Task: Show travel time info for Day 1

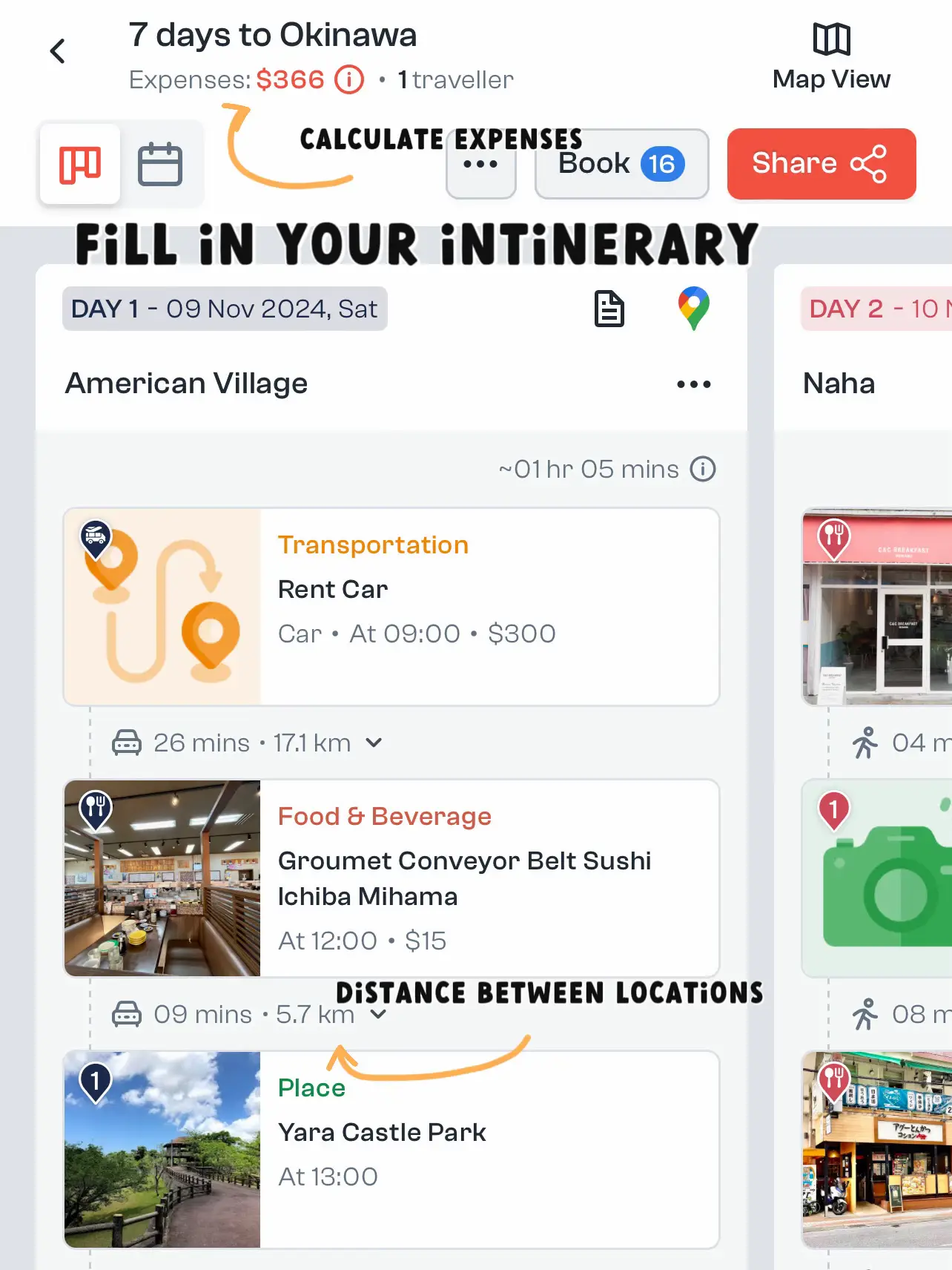Action: click(x=703, y=469)
